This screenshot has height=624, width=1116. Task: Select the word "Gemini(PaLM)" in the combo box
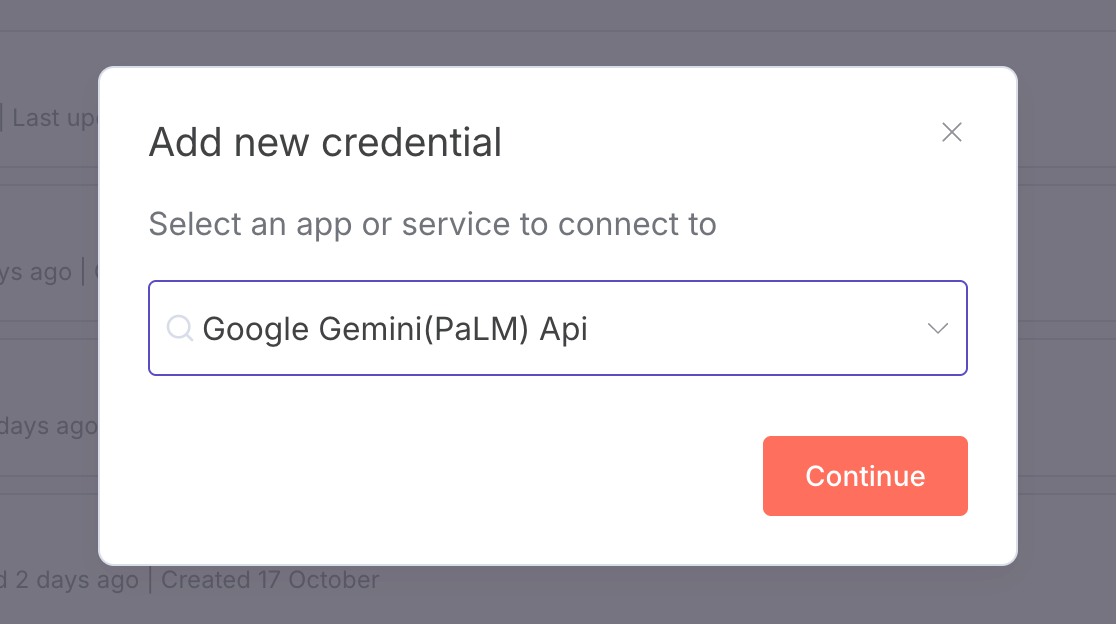point(423,328)
